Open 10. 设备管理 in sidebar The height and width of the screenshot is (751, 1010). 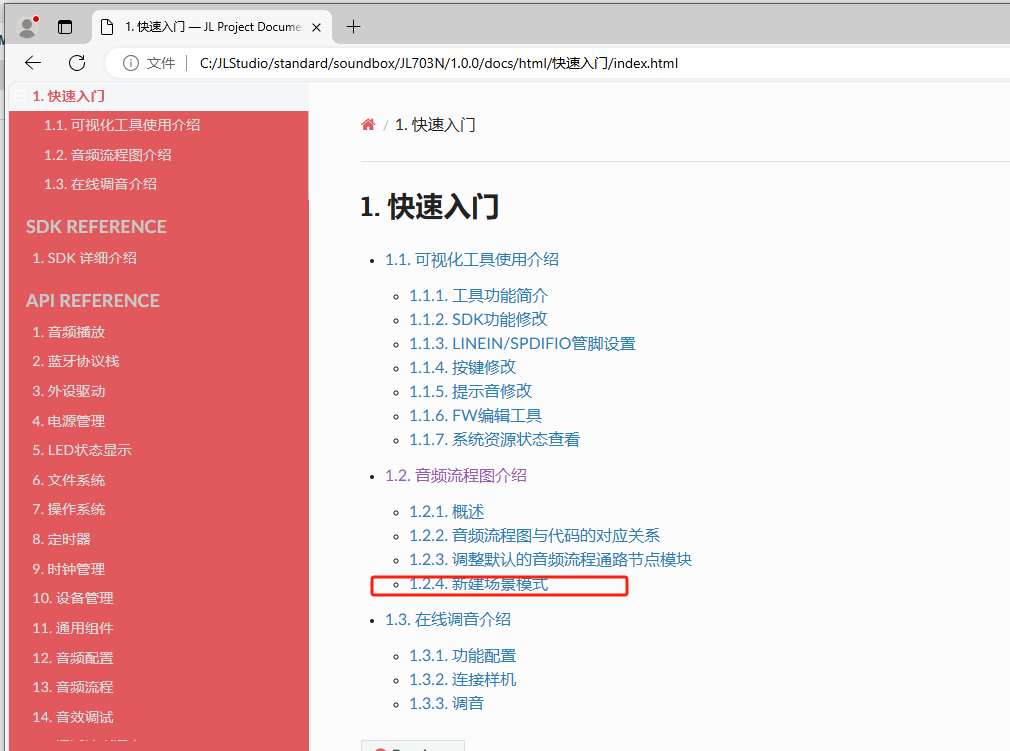[73, 598]
